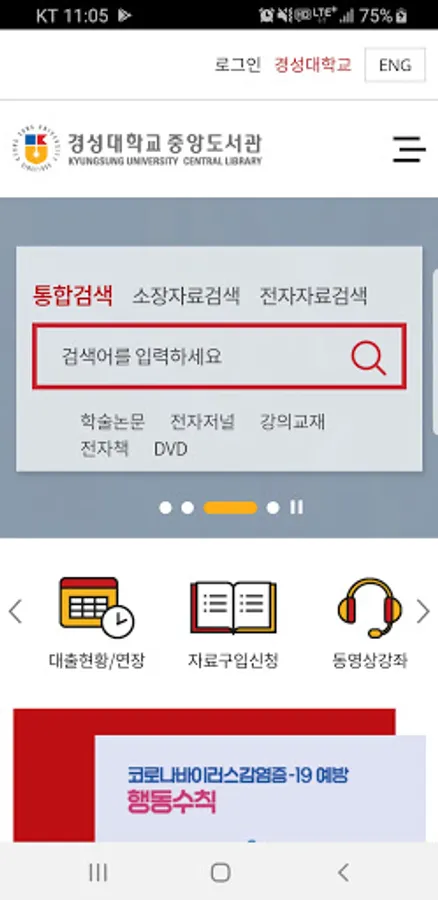The image size is (438, 900).
Task: Show next quick-menu icons with right arrow
Action: 423,611
